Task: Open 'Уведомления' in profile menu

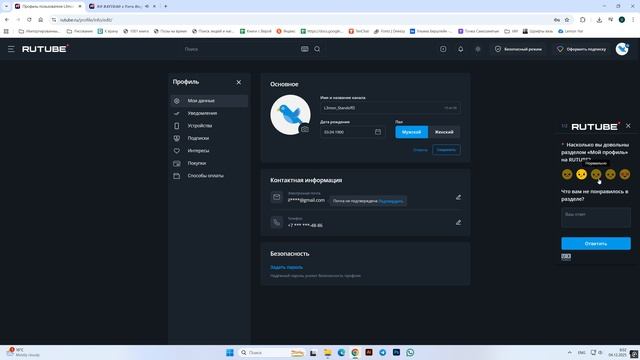Action: point(209,113)
